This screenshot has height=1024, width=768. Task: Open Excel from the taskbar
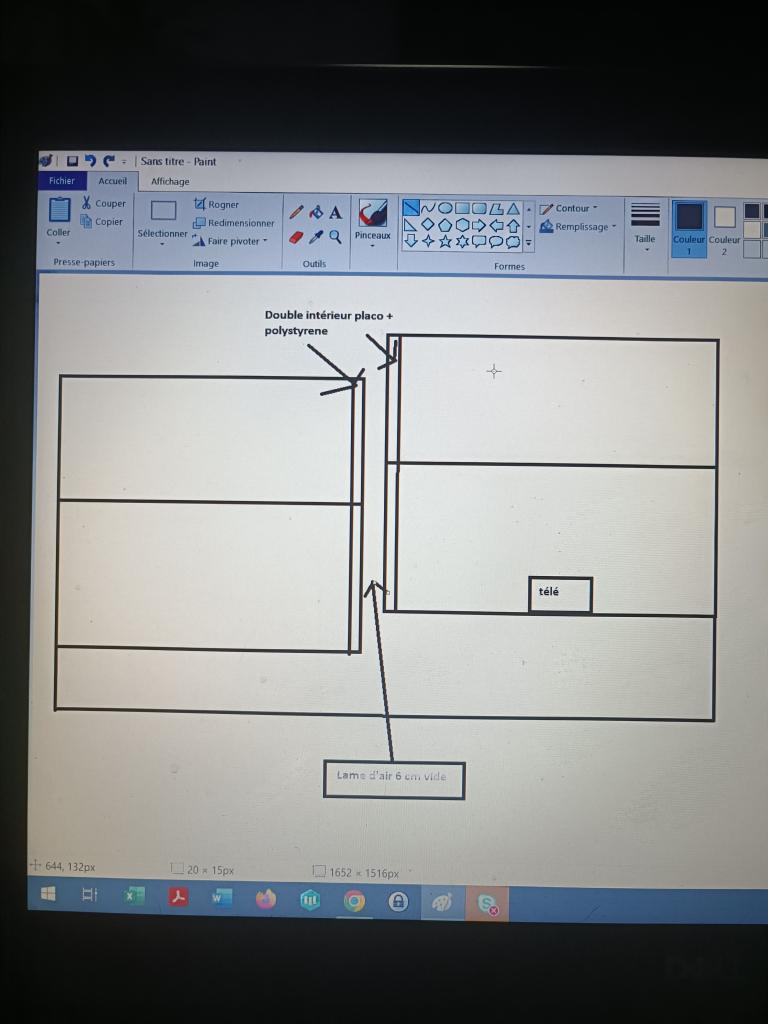[x=134, y=896]
